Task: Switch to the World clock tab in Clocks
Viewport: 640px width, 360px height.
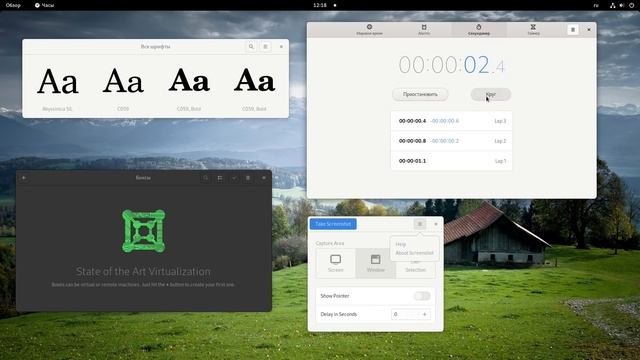Action: [369, 29]
